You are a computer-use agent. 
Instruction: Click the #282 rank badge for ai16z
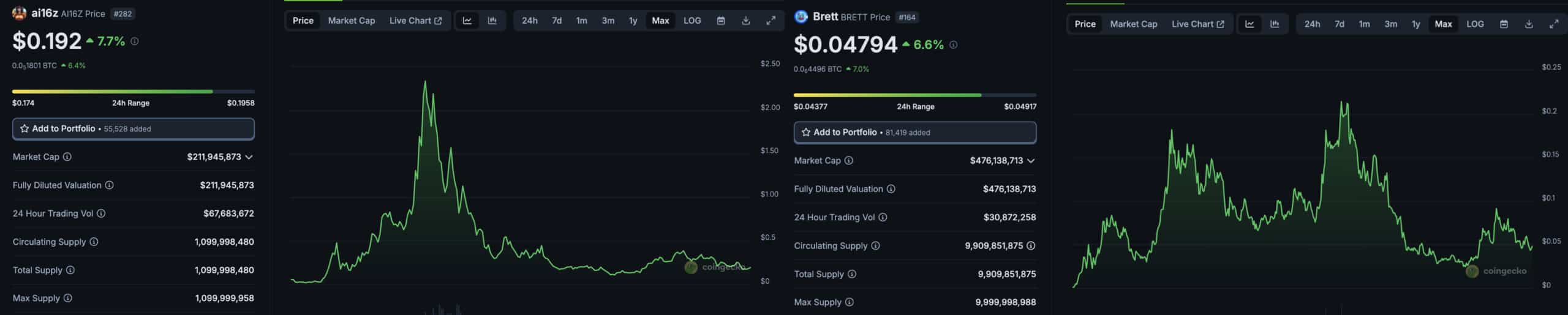pos(123,14)
